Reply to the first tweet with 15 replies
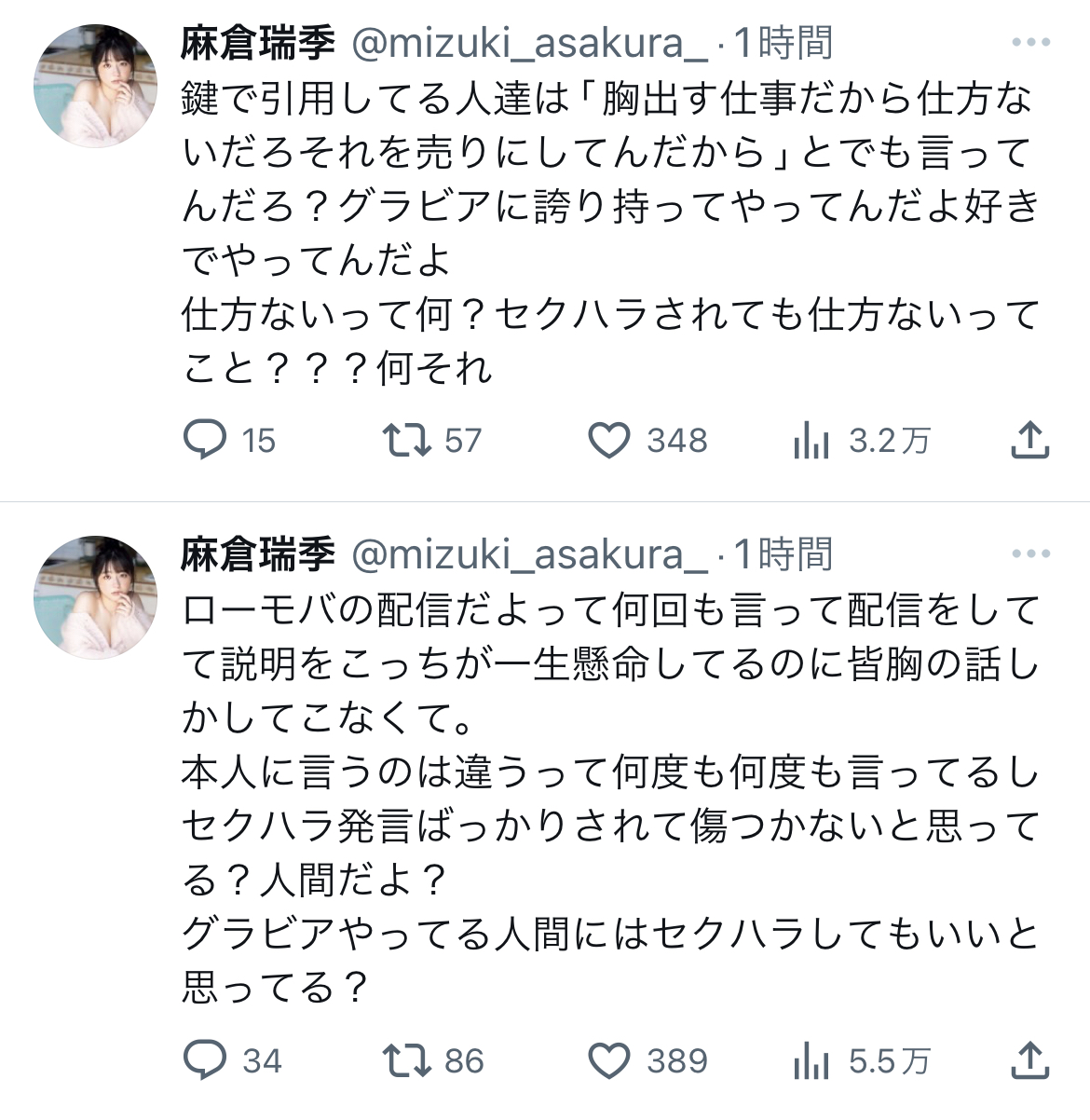The height and width of the screenshot is (1120, 1090). point(206,440)
